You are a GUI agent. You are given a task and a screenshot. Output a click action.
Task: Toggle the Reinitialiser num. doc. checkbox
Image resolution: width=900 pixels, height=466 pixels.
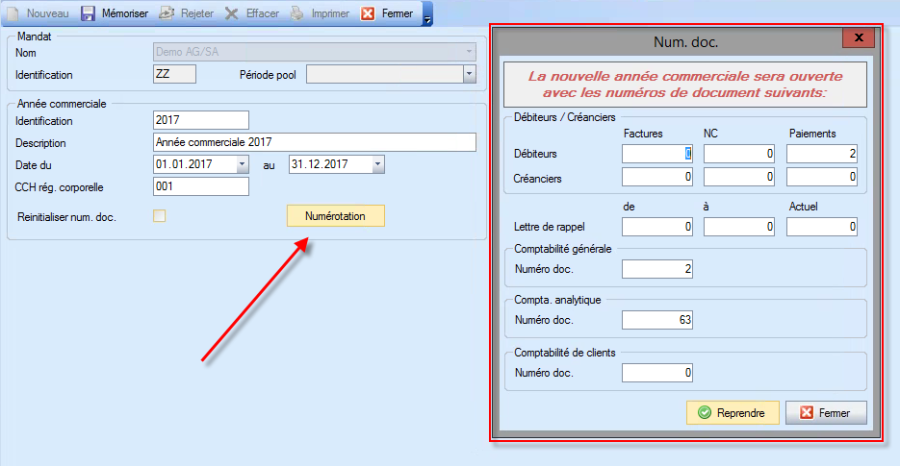pos(160,216)
